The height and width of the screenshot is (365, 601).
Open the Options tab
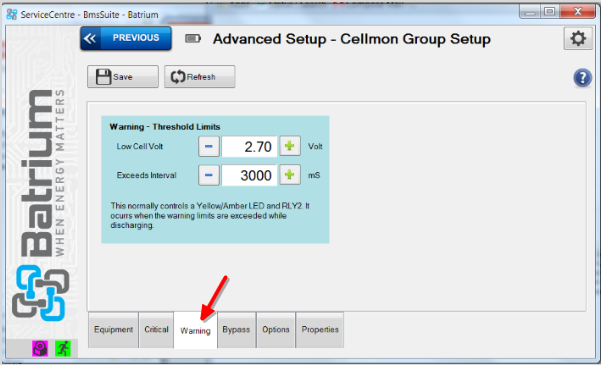[276, 330]
